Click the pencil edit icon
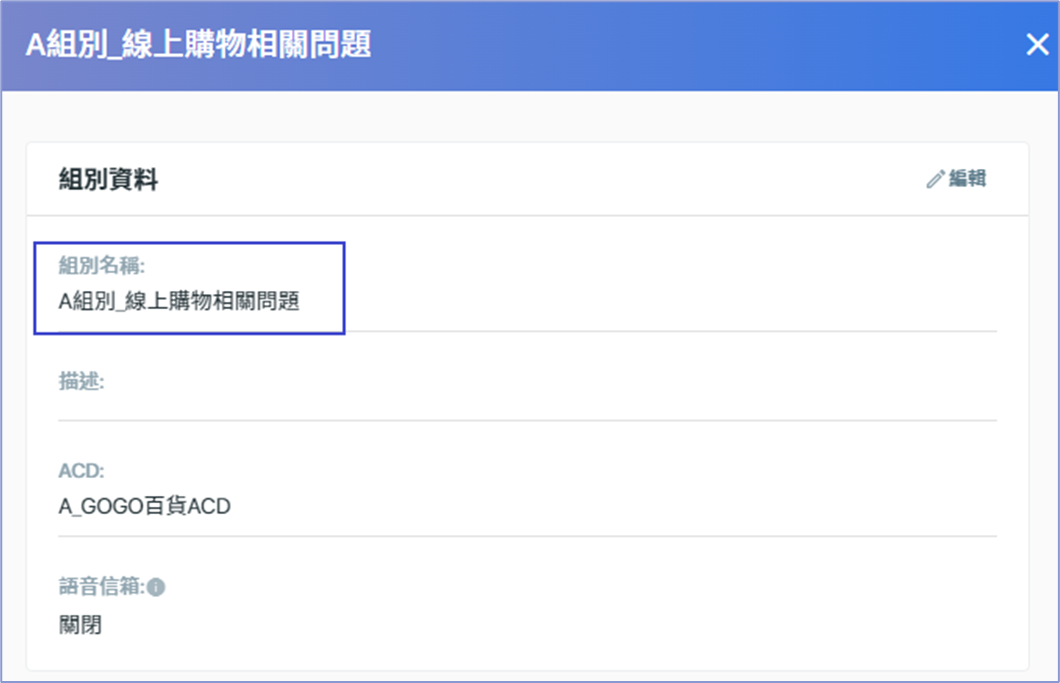 (935, 179)
